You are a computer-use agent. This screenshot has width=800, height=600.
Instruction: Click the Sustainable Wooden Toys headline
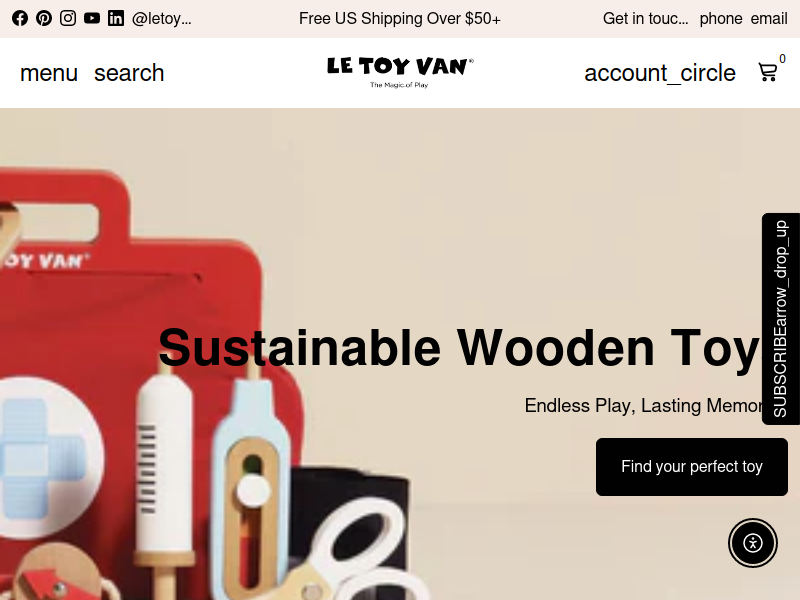(461, 348)
